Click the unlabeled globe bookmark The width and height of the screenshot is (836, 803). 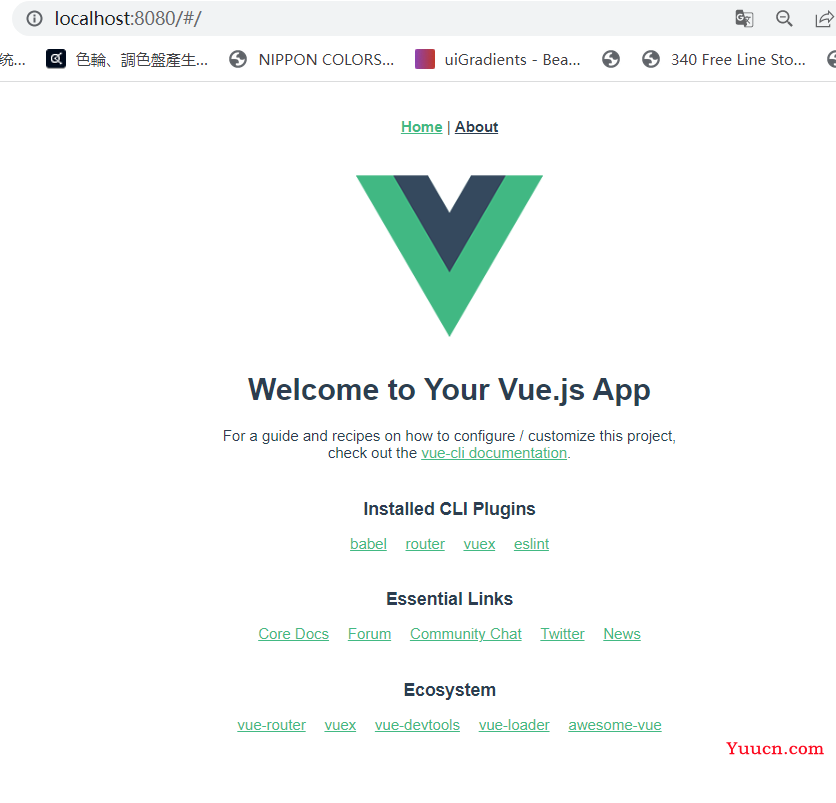pyautogui.click(x=611, y=59)
